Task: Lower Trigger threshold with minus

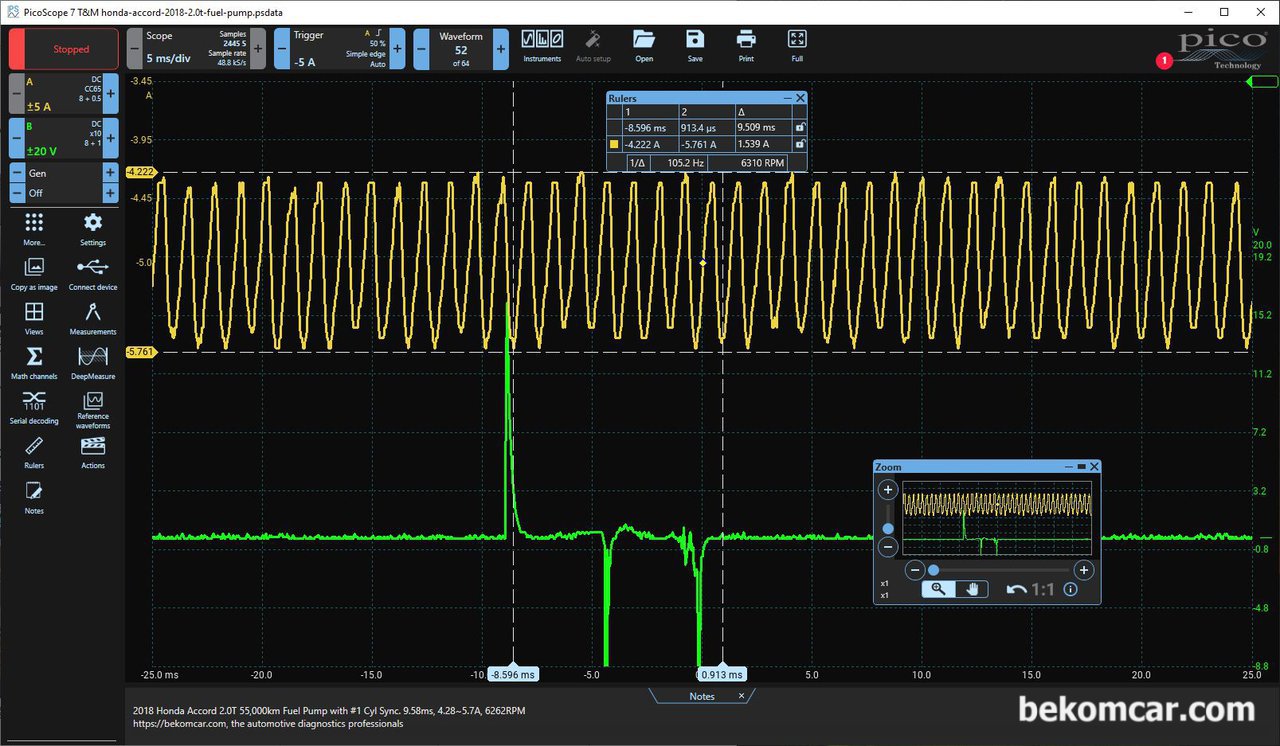Action: click(x=283, y=48)
